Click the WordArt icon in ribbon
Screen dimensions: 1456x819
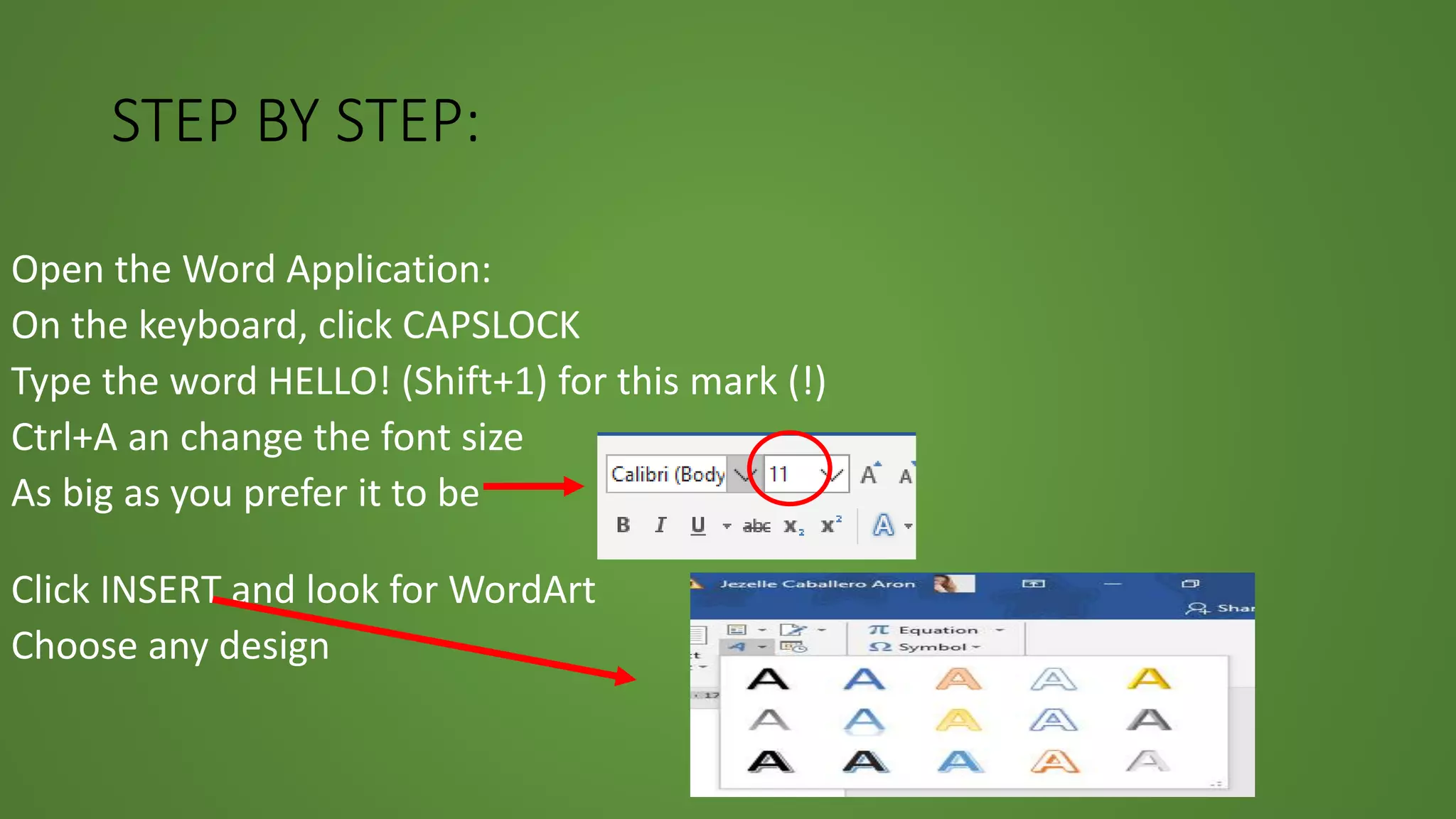point(737,647)
